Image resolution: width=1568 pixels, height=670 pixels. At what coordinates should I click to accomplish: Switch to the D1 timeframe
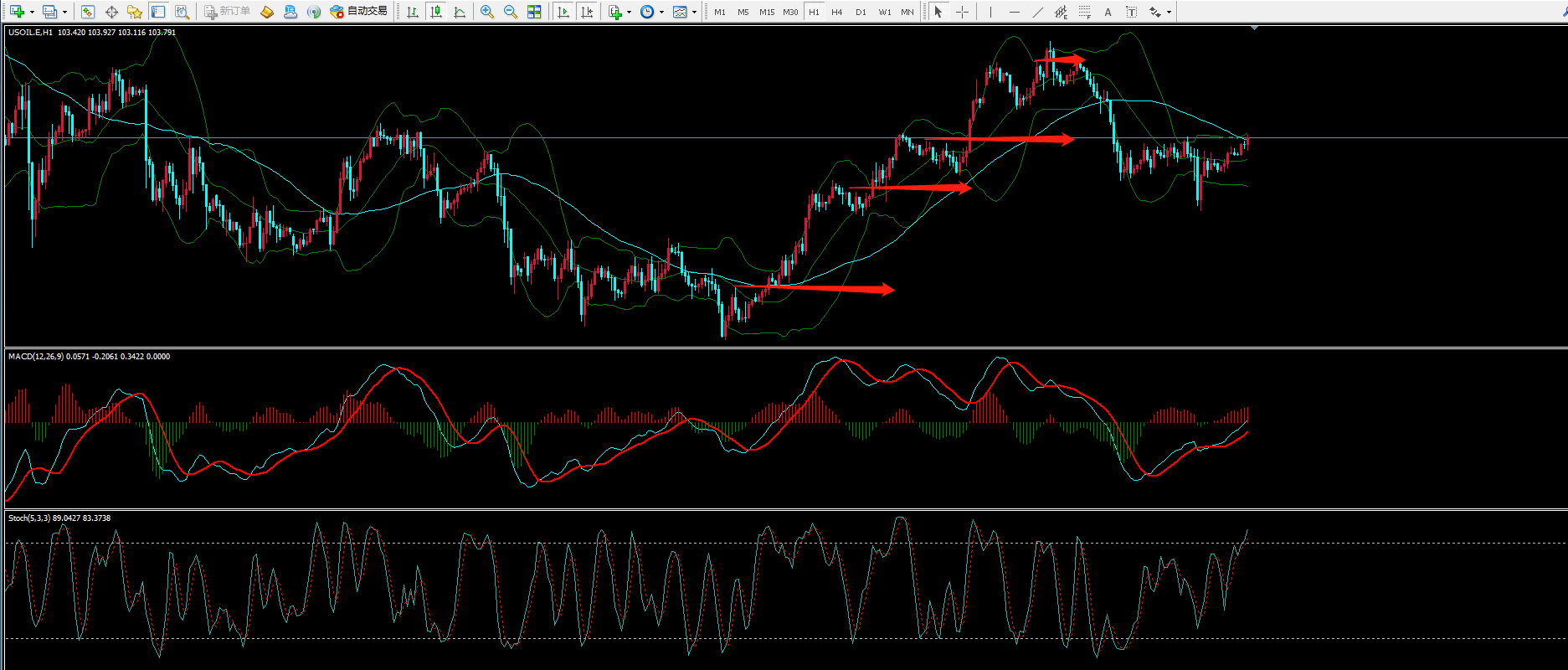[861, 12]
